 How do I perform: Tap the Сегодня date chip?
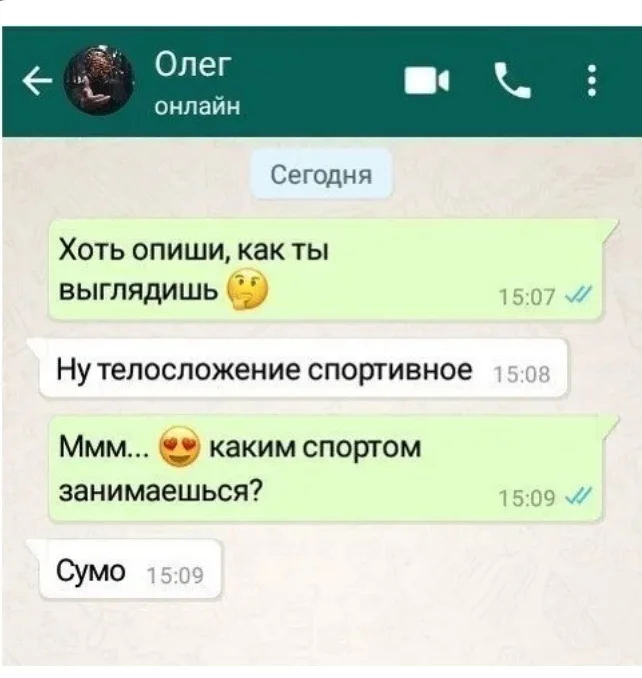tap(321, 175)
